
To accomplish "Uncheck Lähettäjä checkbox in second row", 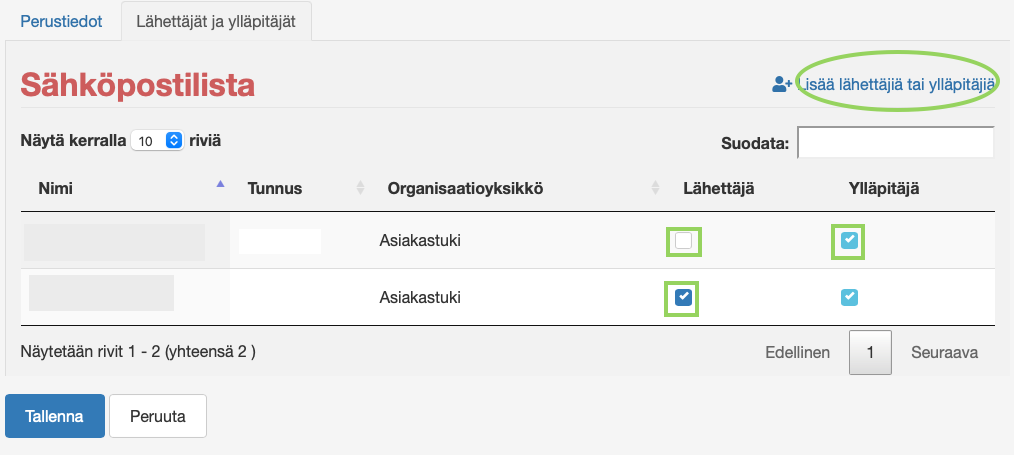I will point(683,297).
